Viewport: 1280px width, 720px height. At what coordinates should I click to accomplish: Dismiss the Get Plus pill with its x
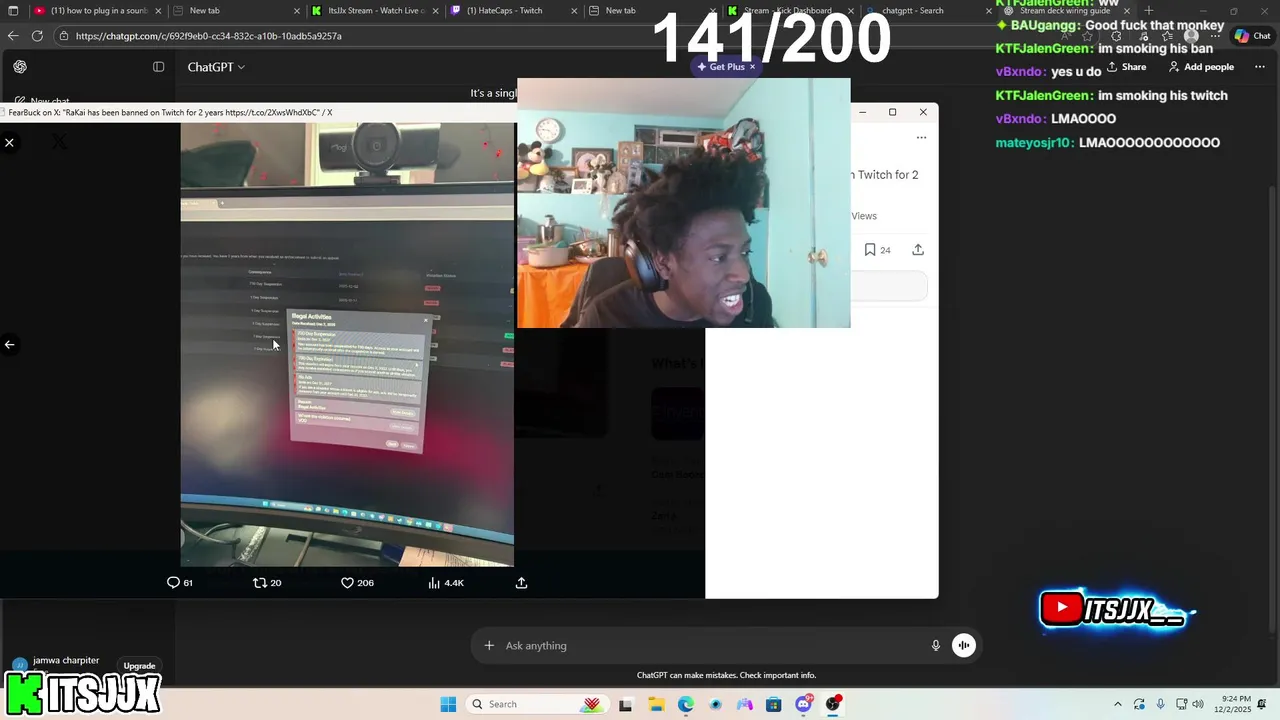(x=752, y=67)
